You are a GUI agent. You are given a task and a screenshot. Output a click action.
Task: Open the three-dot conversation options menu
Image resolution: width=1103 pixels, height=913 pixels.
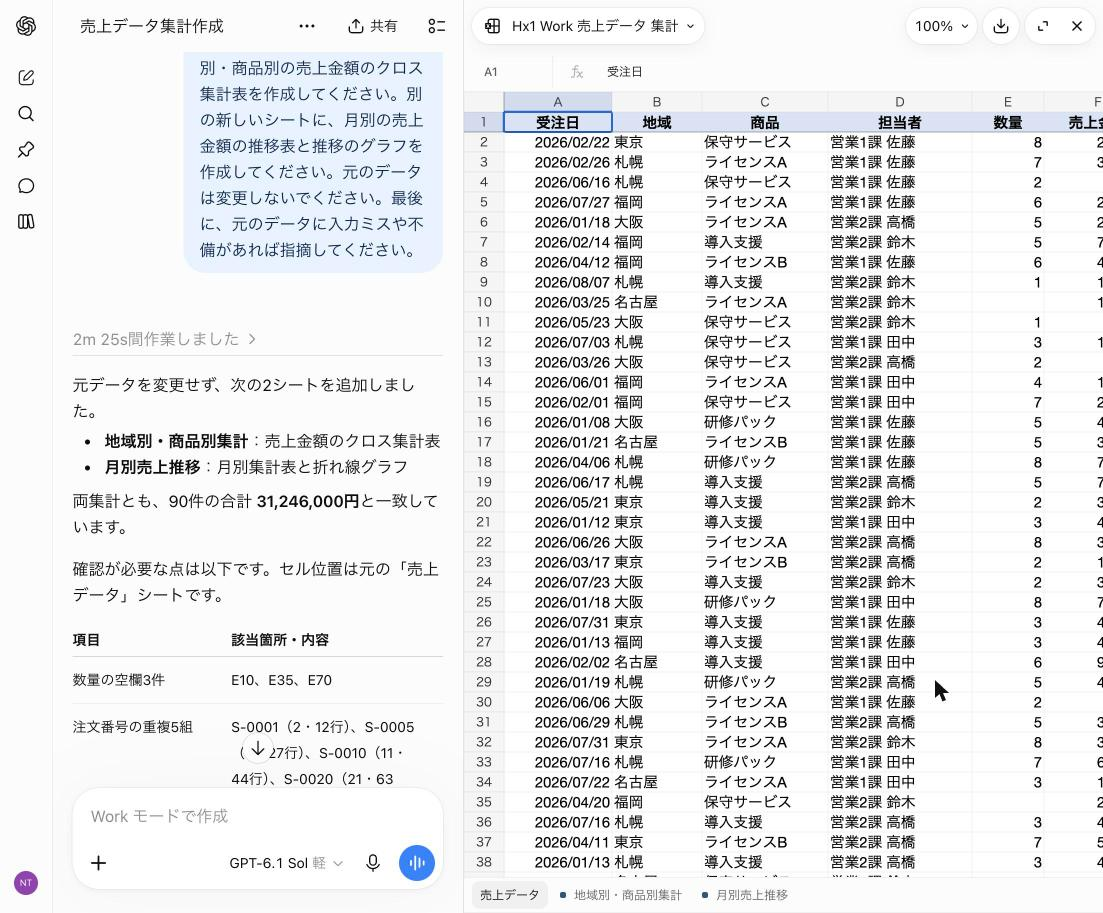(307, 26)
